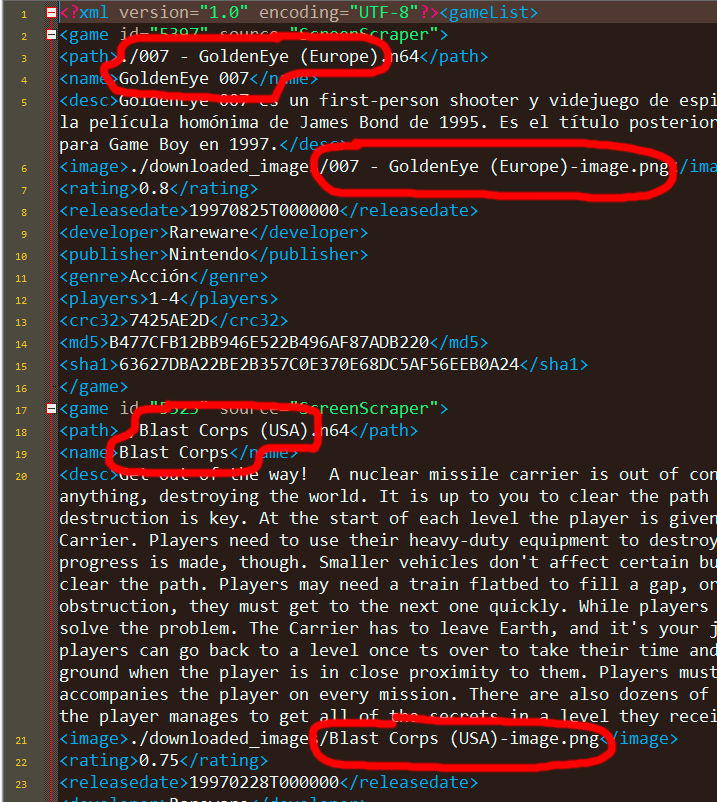Click the md5 hash 'B477CFB12BB946E522B496AF87ADB220'
This screenshot has width=717, height=802.
[x=268, y=342]
